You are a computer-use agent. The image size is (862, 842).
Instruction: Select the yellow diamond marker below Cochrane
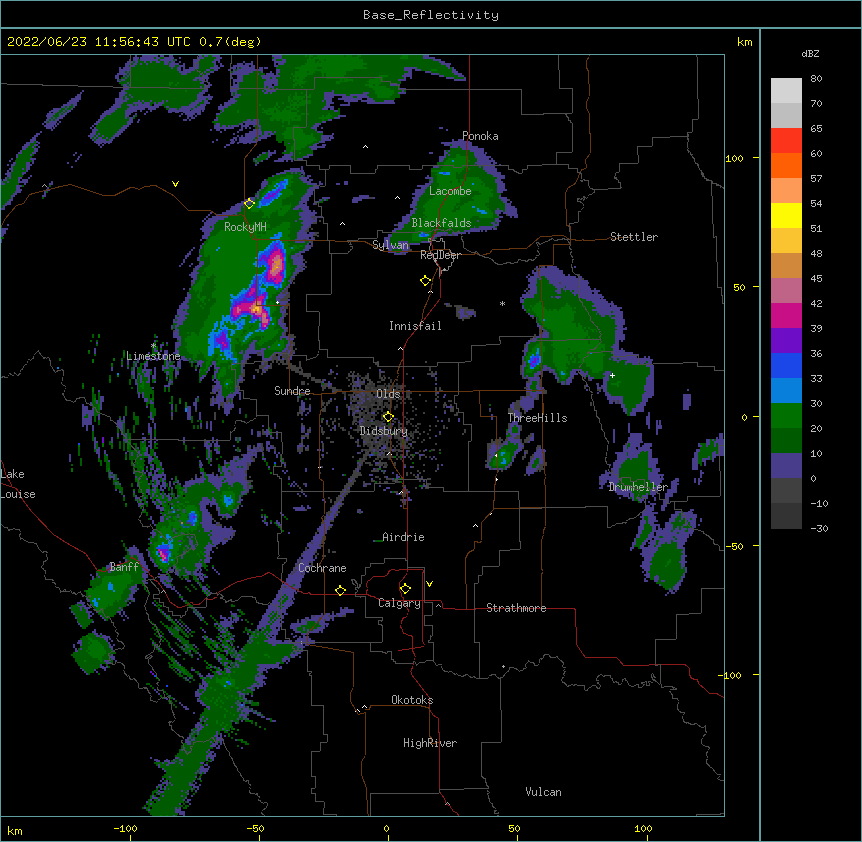(x=340, y=591)
